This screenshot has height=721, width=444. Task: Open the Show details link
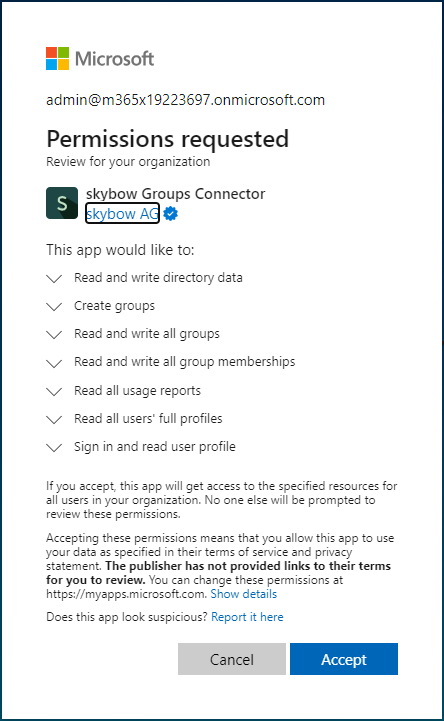(x=244, y=594)
